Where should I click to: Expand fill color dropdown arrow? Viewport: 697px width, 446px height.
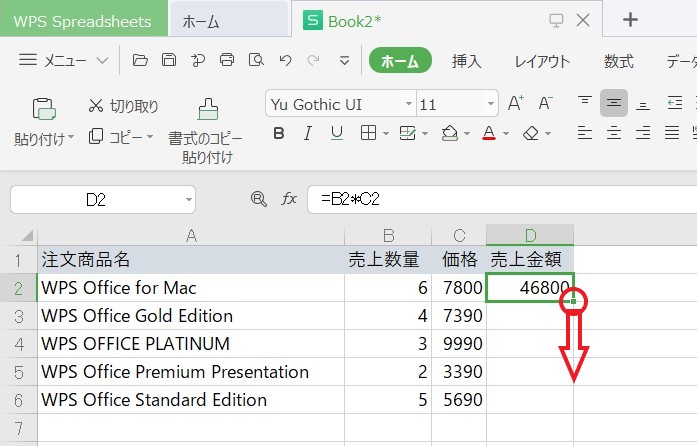pos(467,133)
